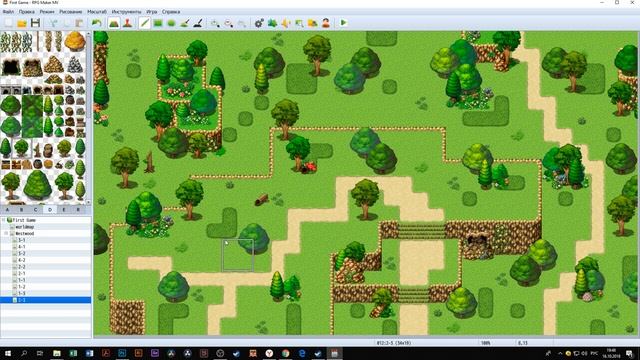This screenshot has height=360, width=640.
Task: Open the Масштаб menu
Action: pos(97,12)
